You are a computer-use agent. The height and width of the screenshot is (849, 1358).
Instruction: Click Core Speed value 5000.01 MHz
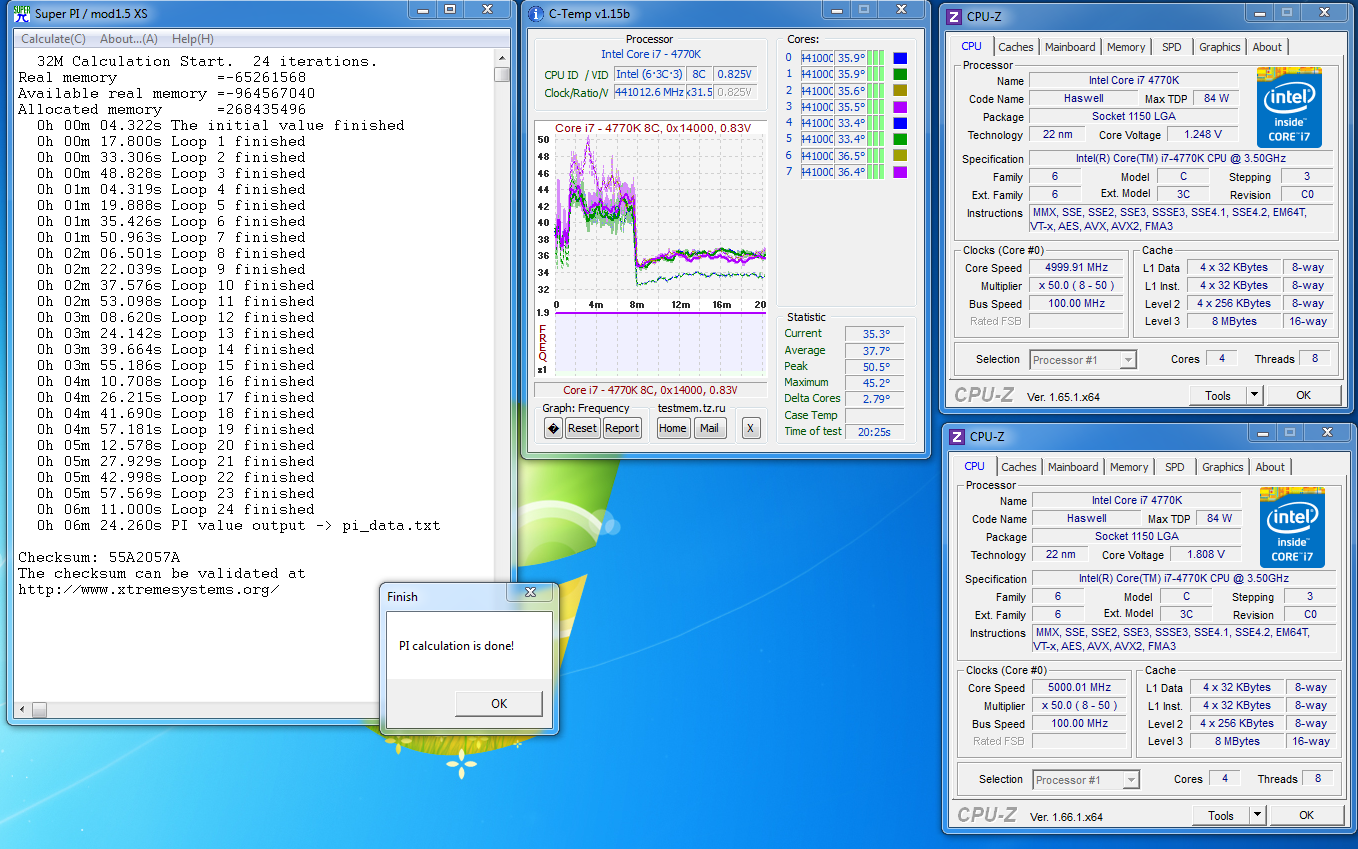coord(1081,688)
